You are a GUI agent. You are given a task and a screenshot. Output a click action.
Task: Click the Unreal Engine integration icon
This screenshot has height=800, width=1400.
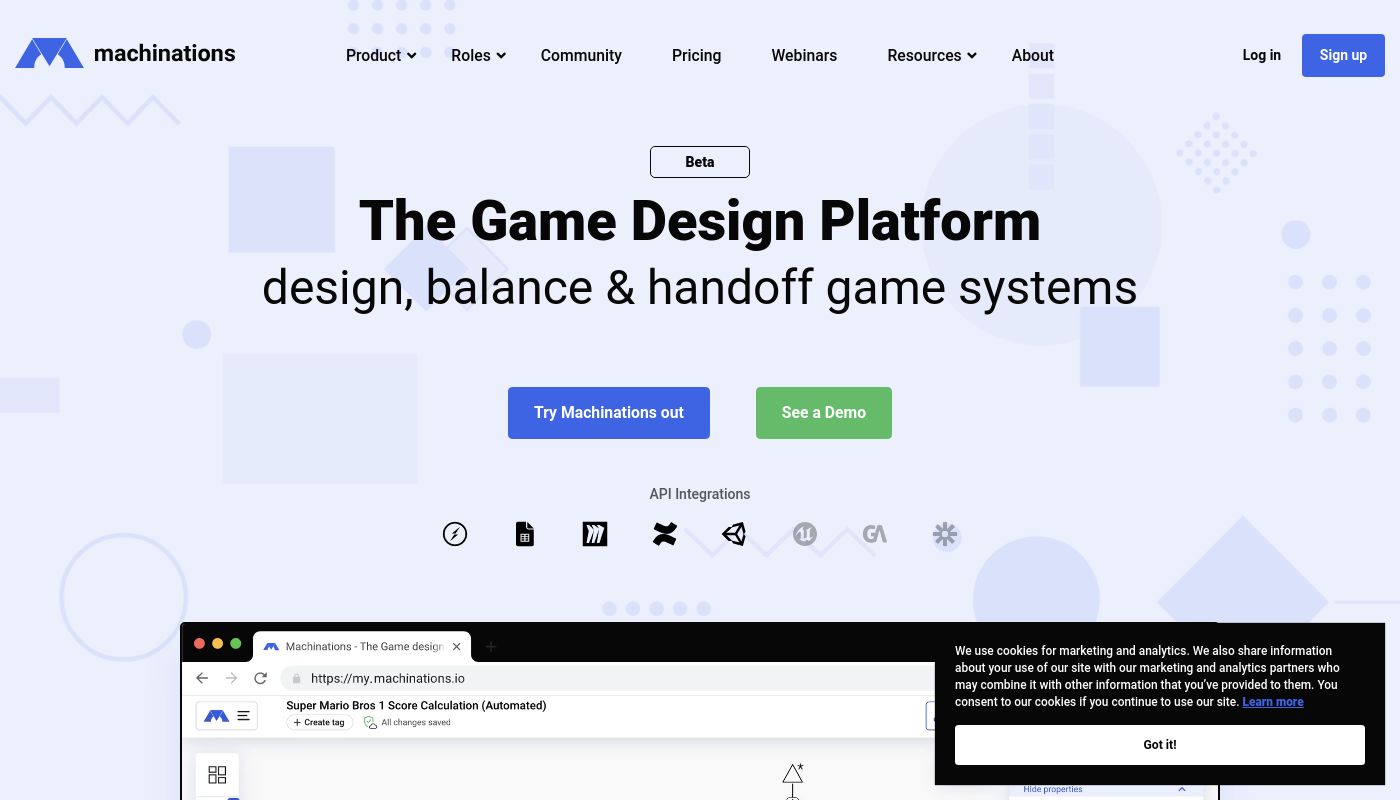(805, 534)
